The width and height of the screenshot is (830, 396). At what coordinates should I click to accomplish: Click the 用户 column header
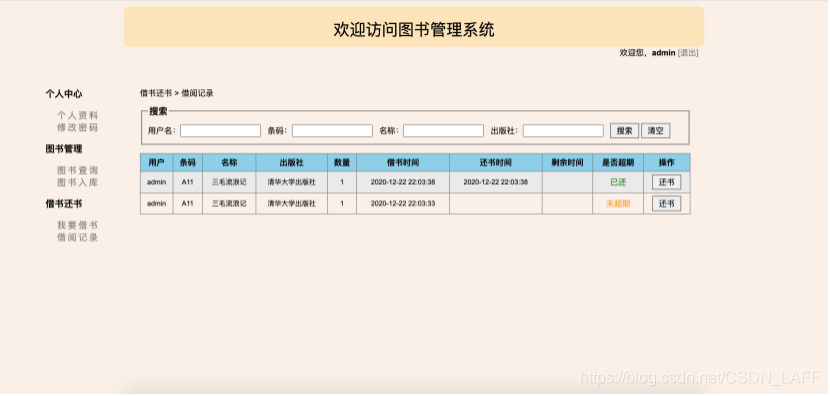(157, 163)
